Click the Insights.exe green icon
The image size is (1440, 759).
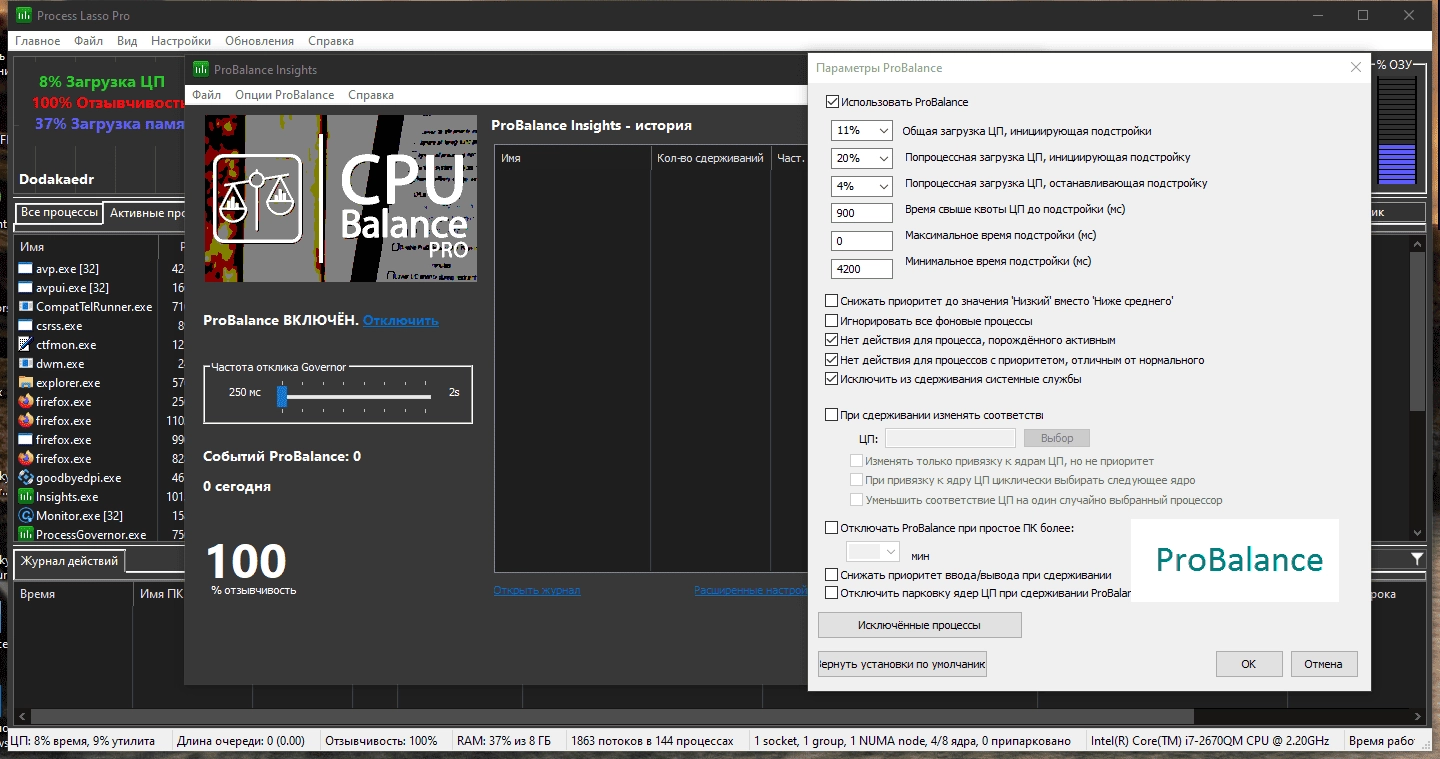click(26, 496)
